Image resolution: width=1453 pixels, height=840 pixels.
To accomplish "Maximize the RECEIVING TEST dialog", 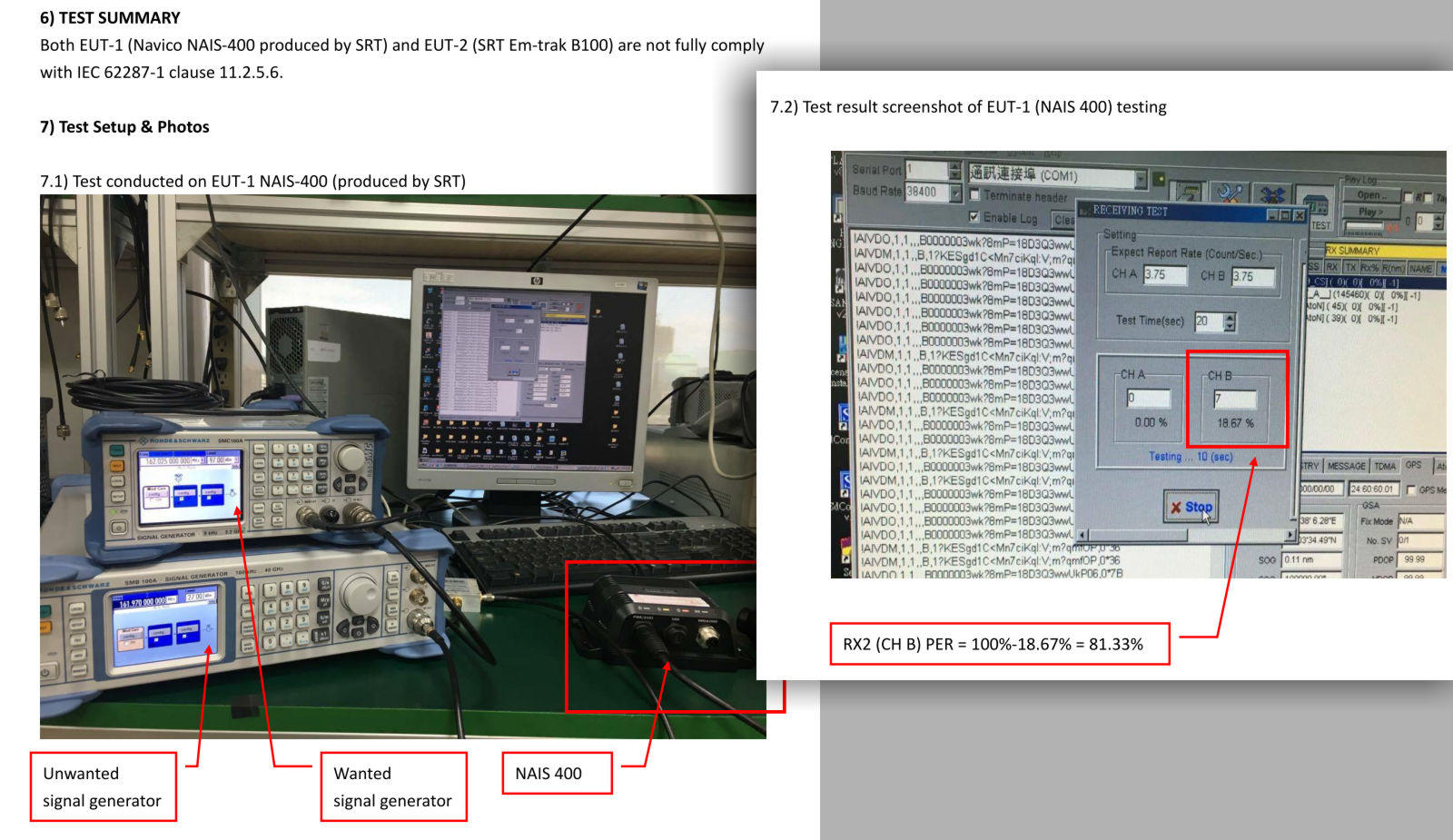I will [x=1284, y=215].
